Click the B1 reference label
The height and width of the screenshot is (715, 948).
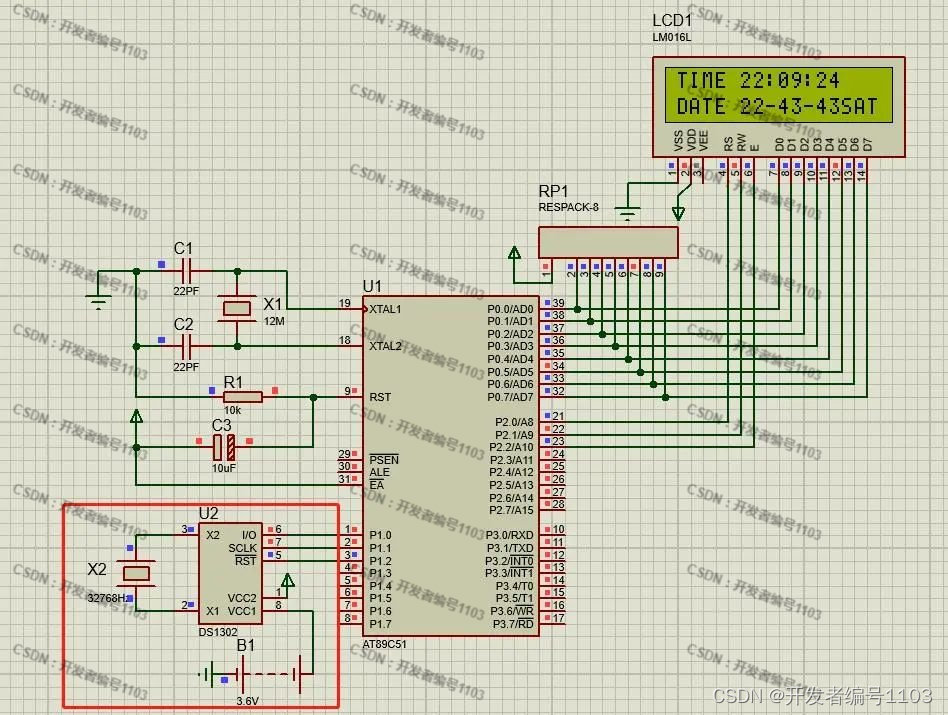pos(245,645)
